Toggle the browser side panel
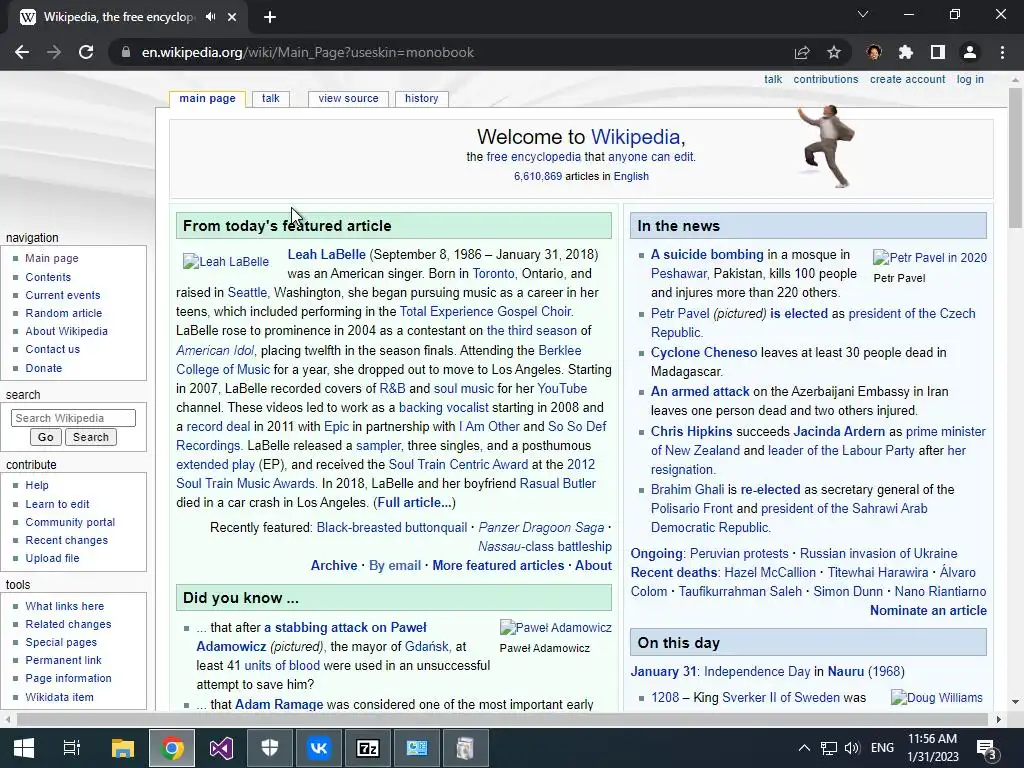 click(x=938, y=52)
